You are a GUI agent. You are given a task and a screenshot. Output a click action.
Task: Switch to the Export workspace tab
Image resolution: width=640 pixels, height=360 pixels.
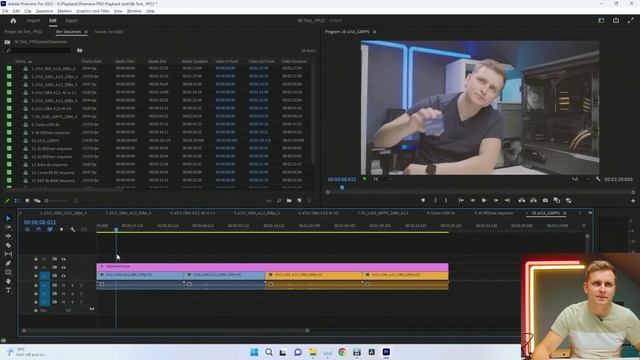71,20
